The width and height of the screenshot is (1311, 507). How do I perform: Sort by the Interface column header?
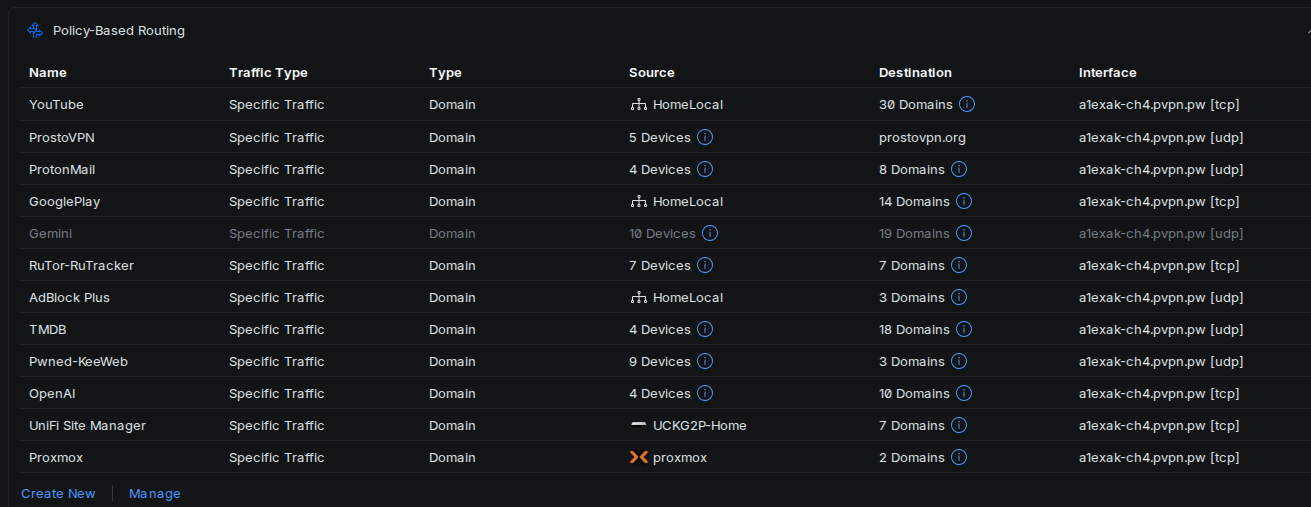tap(1107, 72)
